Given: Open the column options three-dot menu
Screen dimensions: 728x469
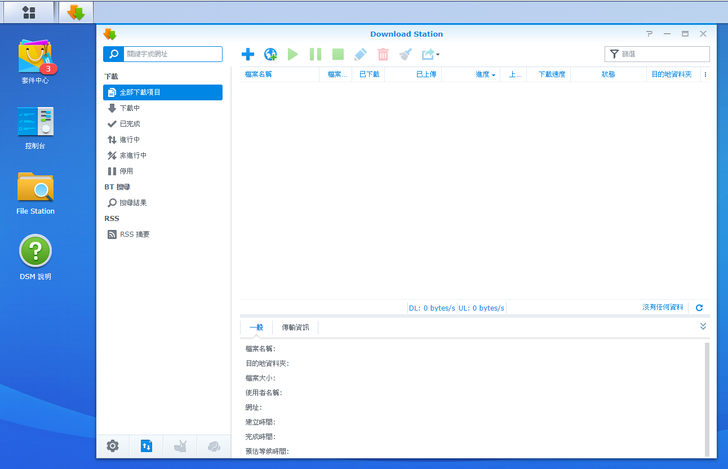Looking at the screenshot, I should click(705, 74).
